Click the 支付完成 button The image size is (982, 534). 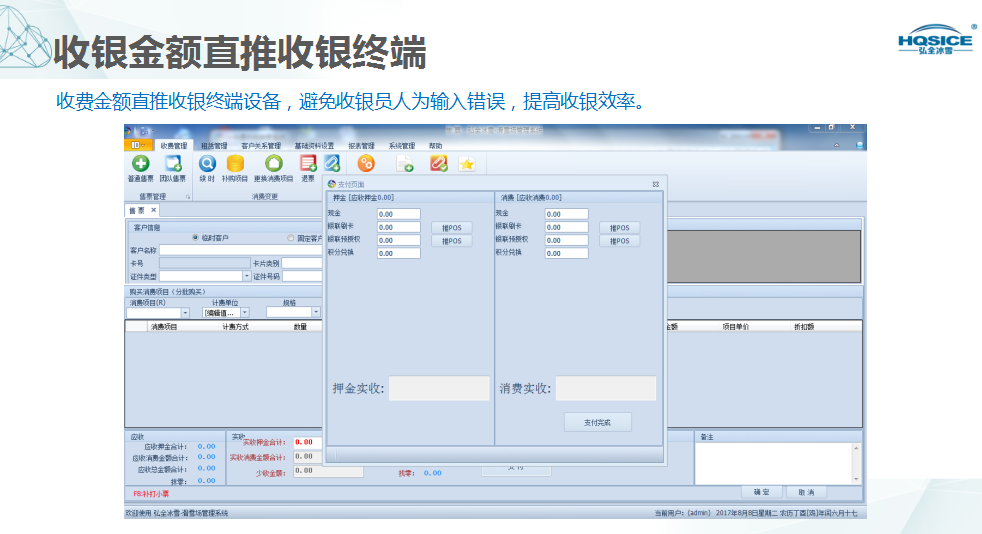(597, 422)
